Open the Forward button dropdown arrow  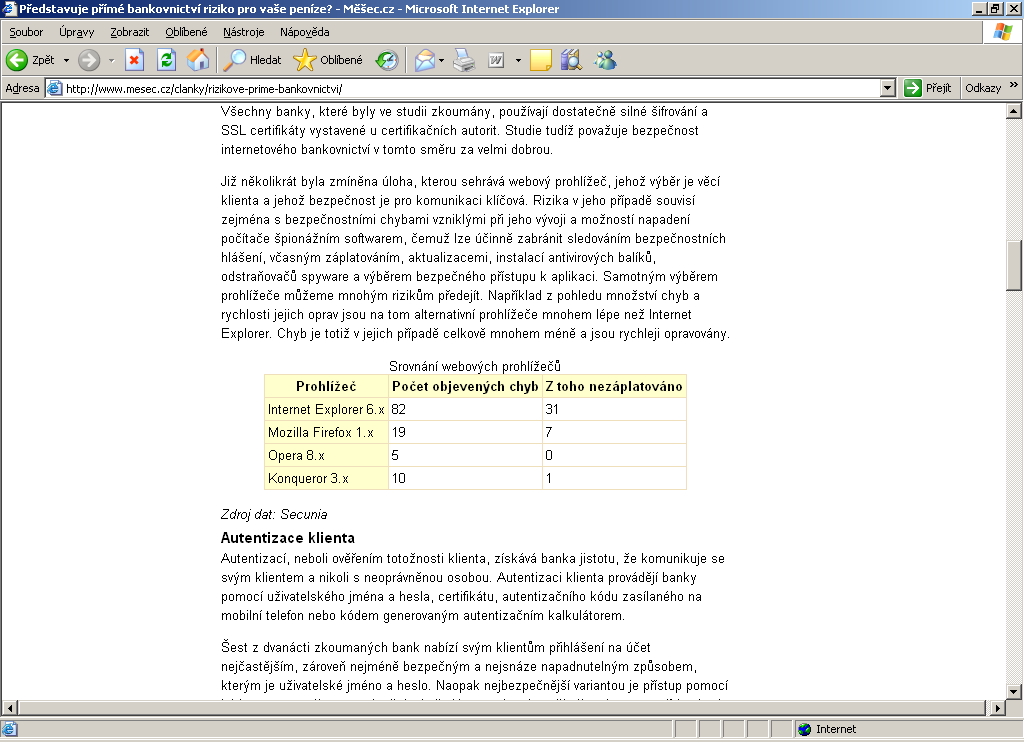(111, 61)
